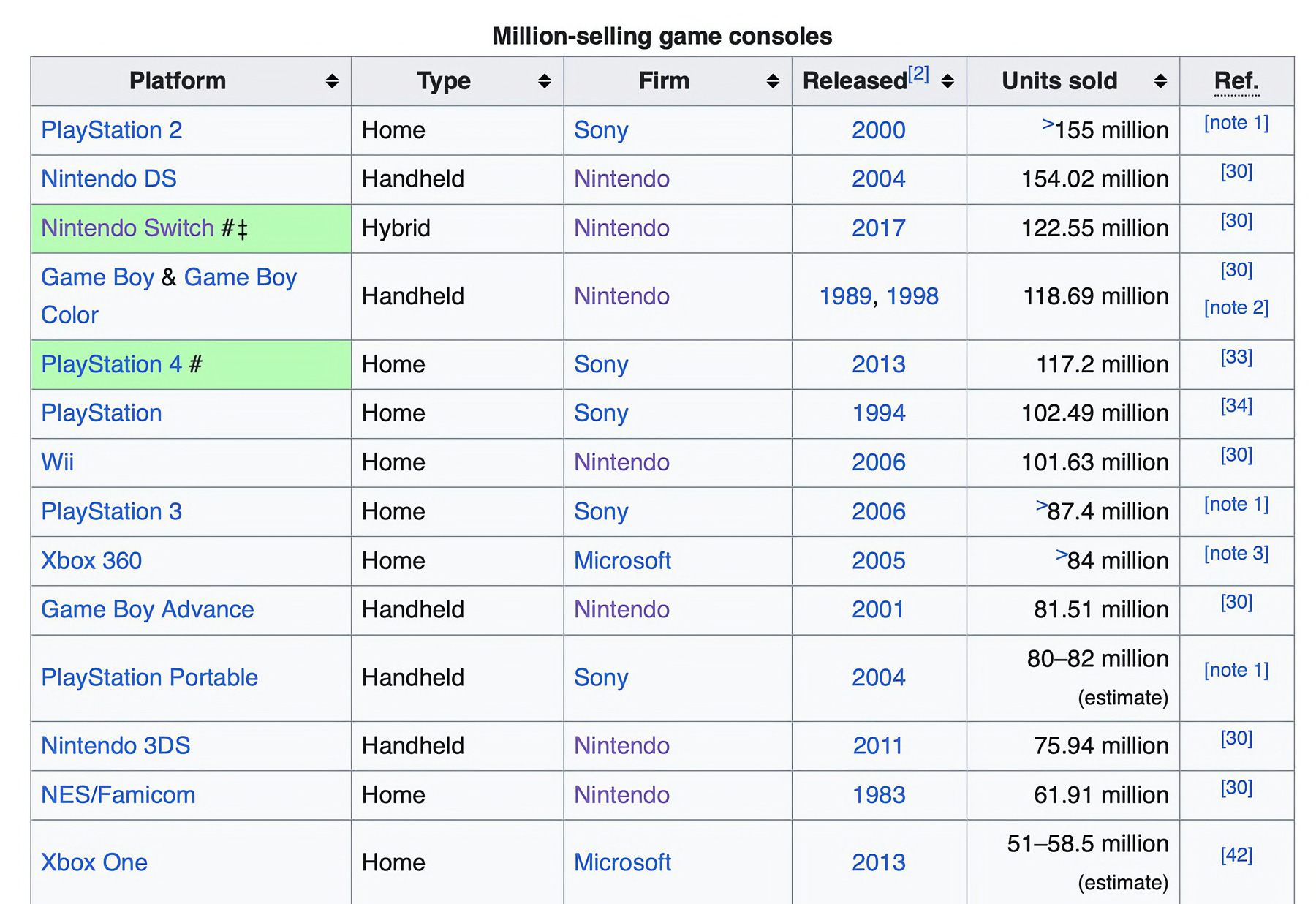Open the PlayStation 3 platform link

111,511
